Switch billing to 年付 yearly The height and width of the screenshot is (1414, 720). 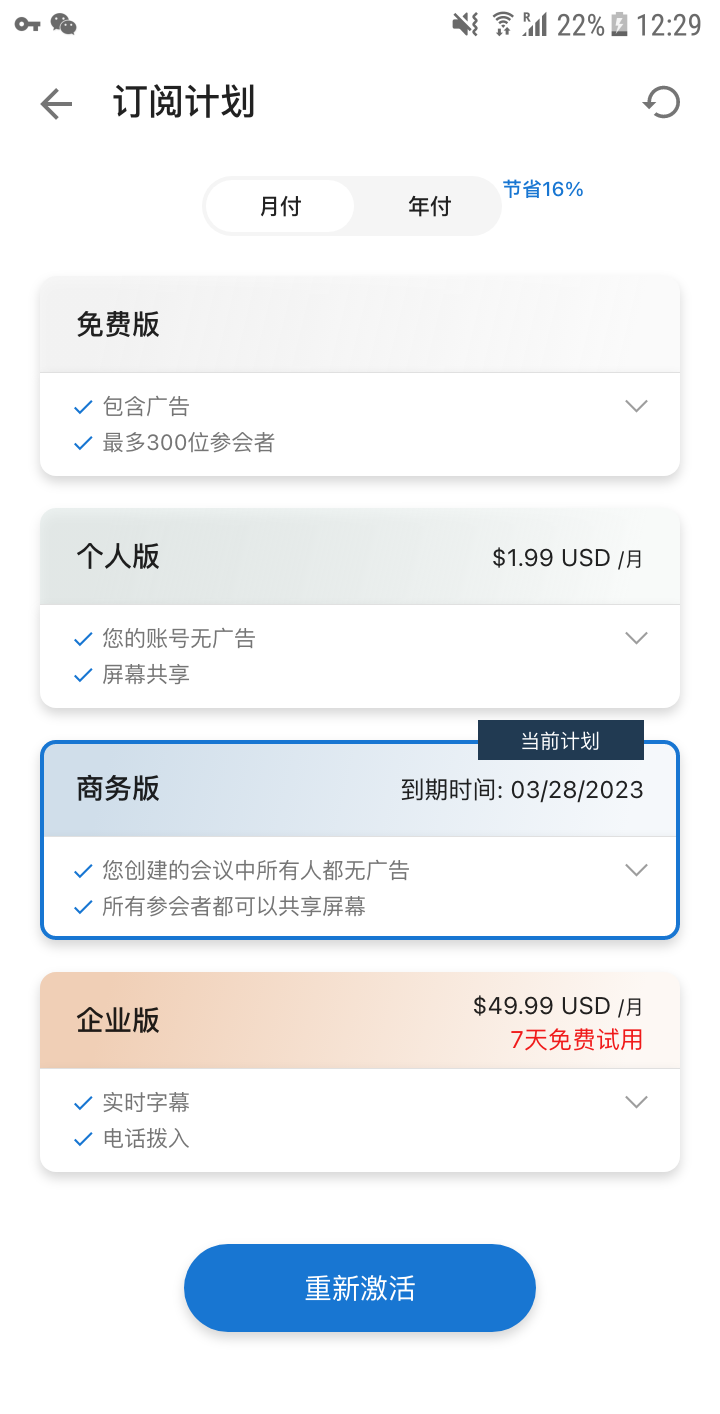(x=429, y=207)
